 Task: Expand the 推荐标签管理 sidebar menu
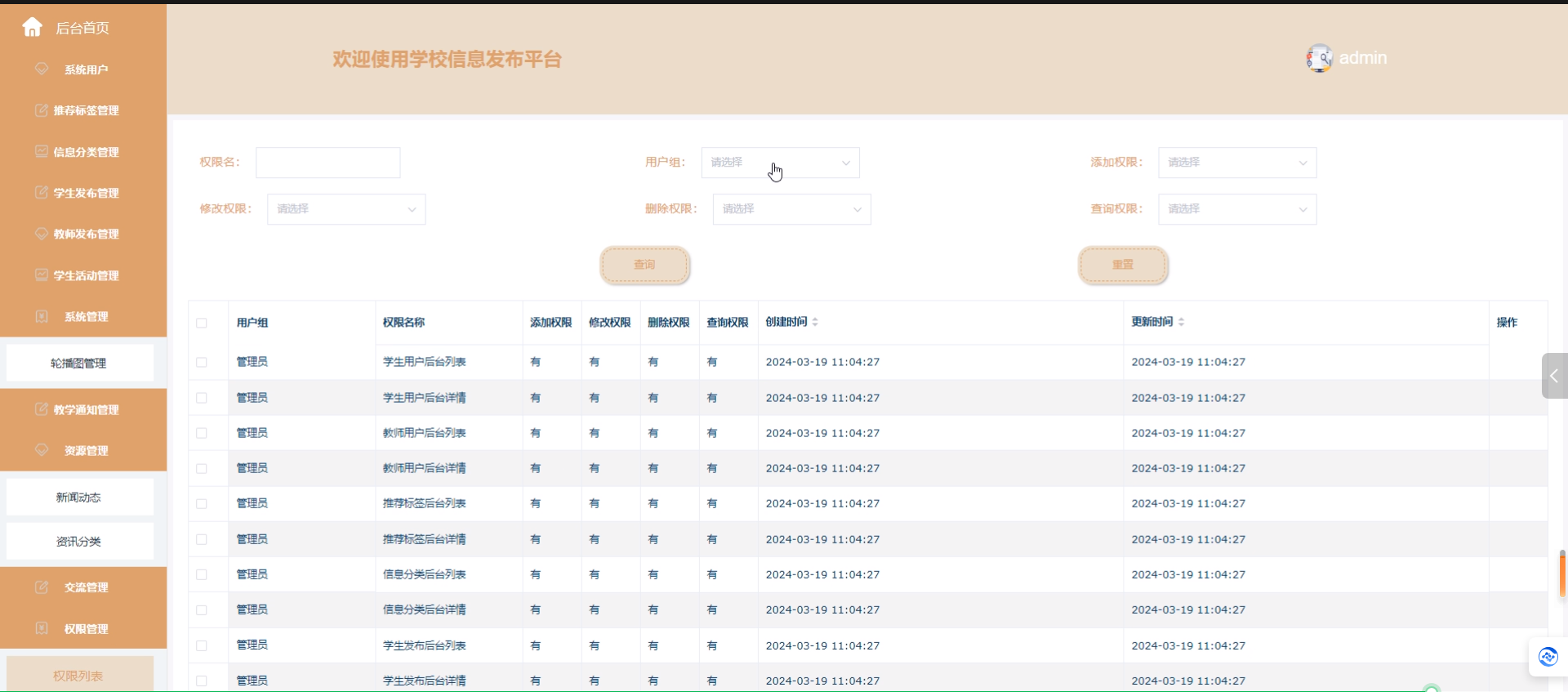pos(83,110)
